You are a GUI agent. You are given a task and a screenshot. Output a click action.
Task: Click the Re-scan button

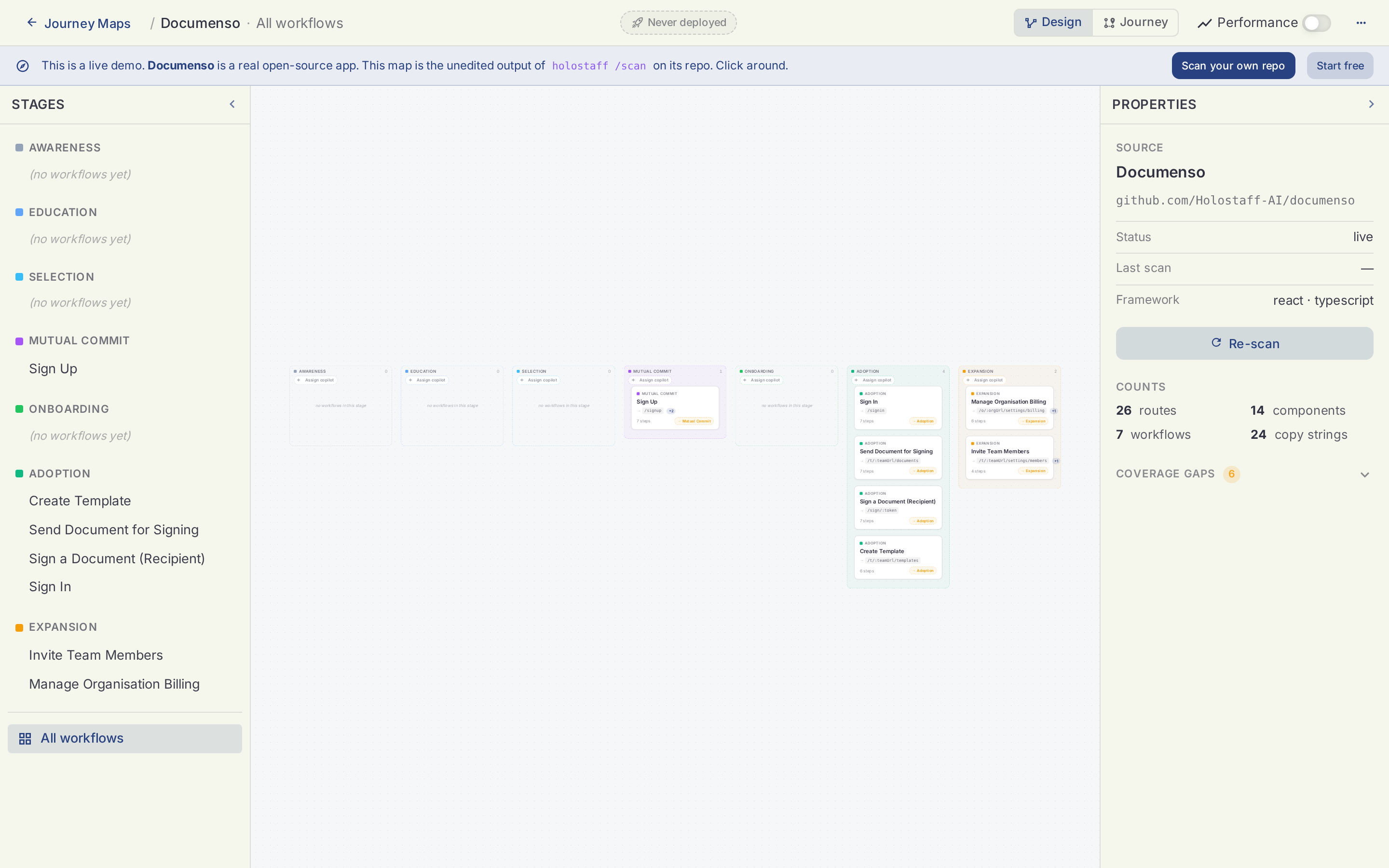point(1244,344)
